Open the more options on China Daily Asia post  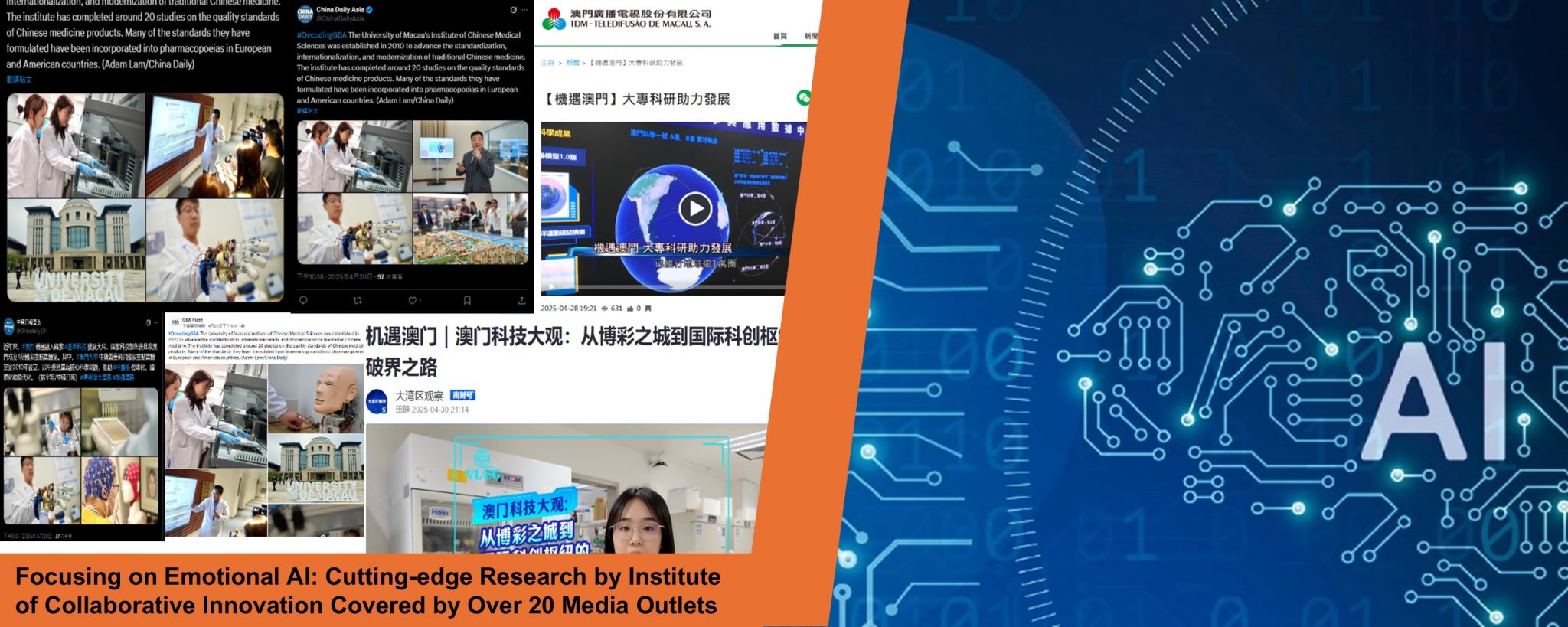click(524, 10)
